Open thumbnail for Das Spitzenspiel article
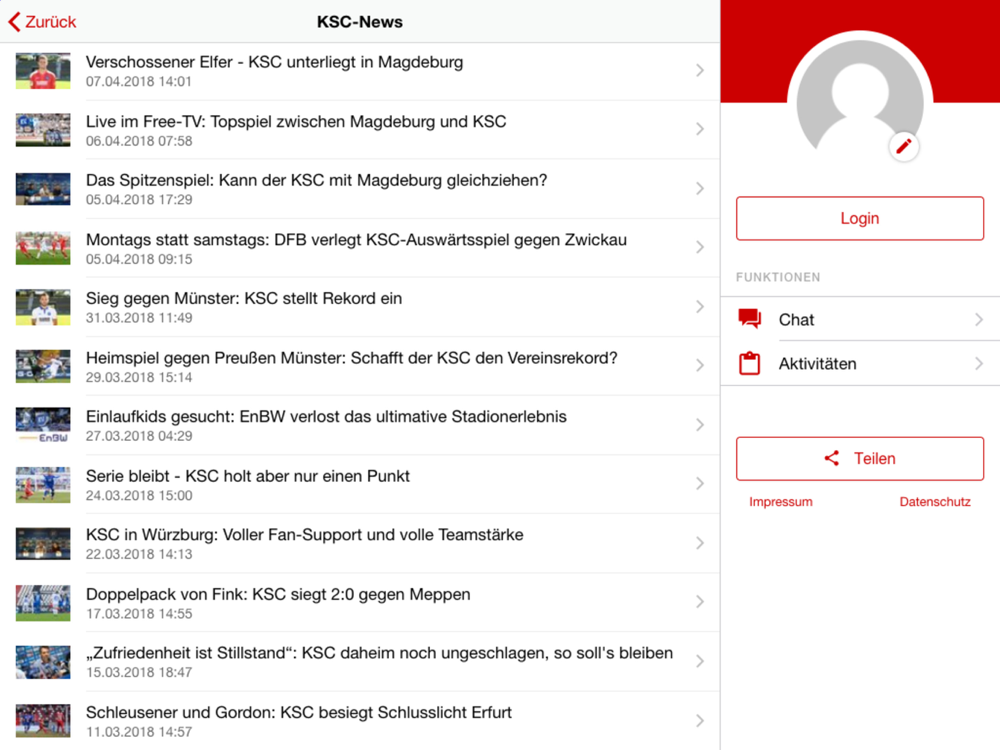1000x750 pixels. [43, 189]
